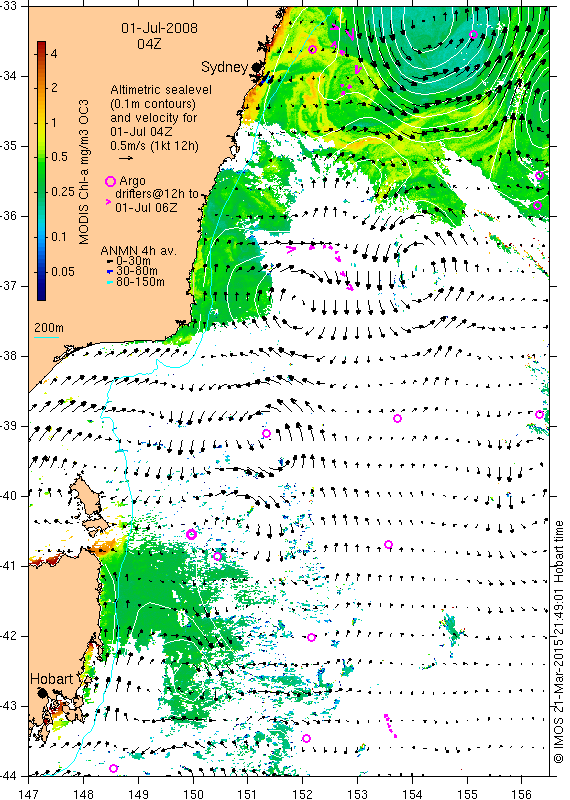Click the dark blue bottom of chlorophyll colour bar
This screenshot has width=570, height=800.
[x=41, y=295]
